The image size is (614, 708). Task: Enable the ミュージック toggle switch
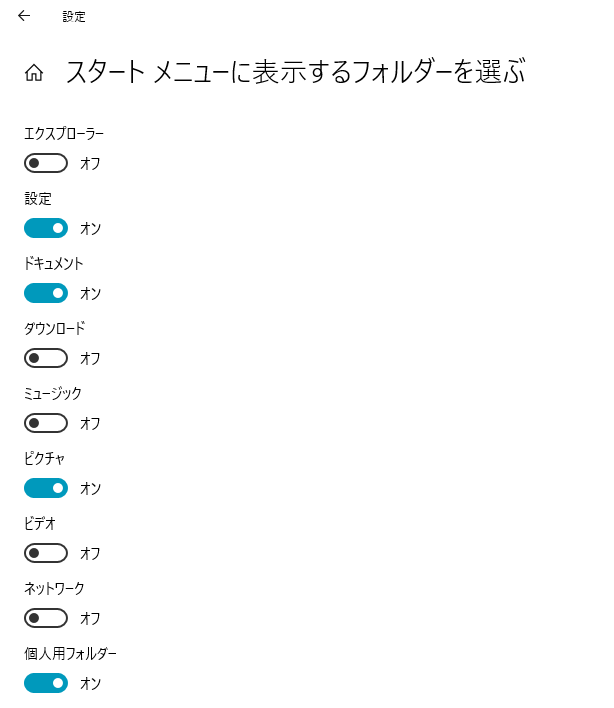click(x=46, y=423)
